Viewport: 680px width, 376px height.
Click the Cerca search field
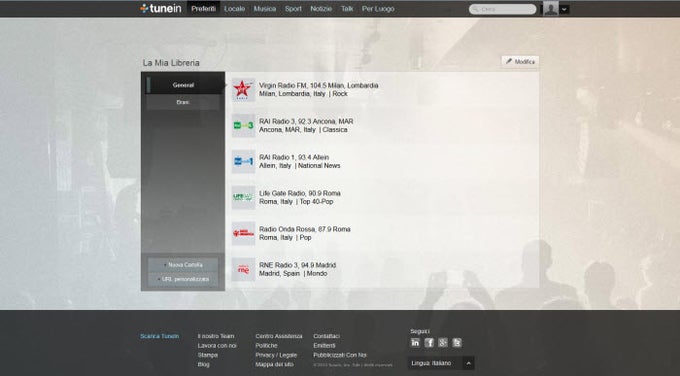coord(503,9)
